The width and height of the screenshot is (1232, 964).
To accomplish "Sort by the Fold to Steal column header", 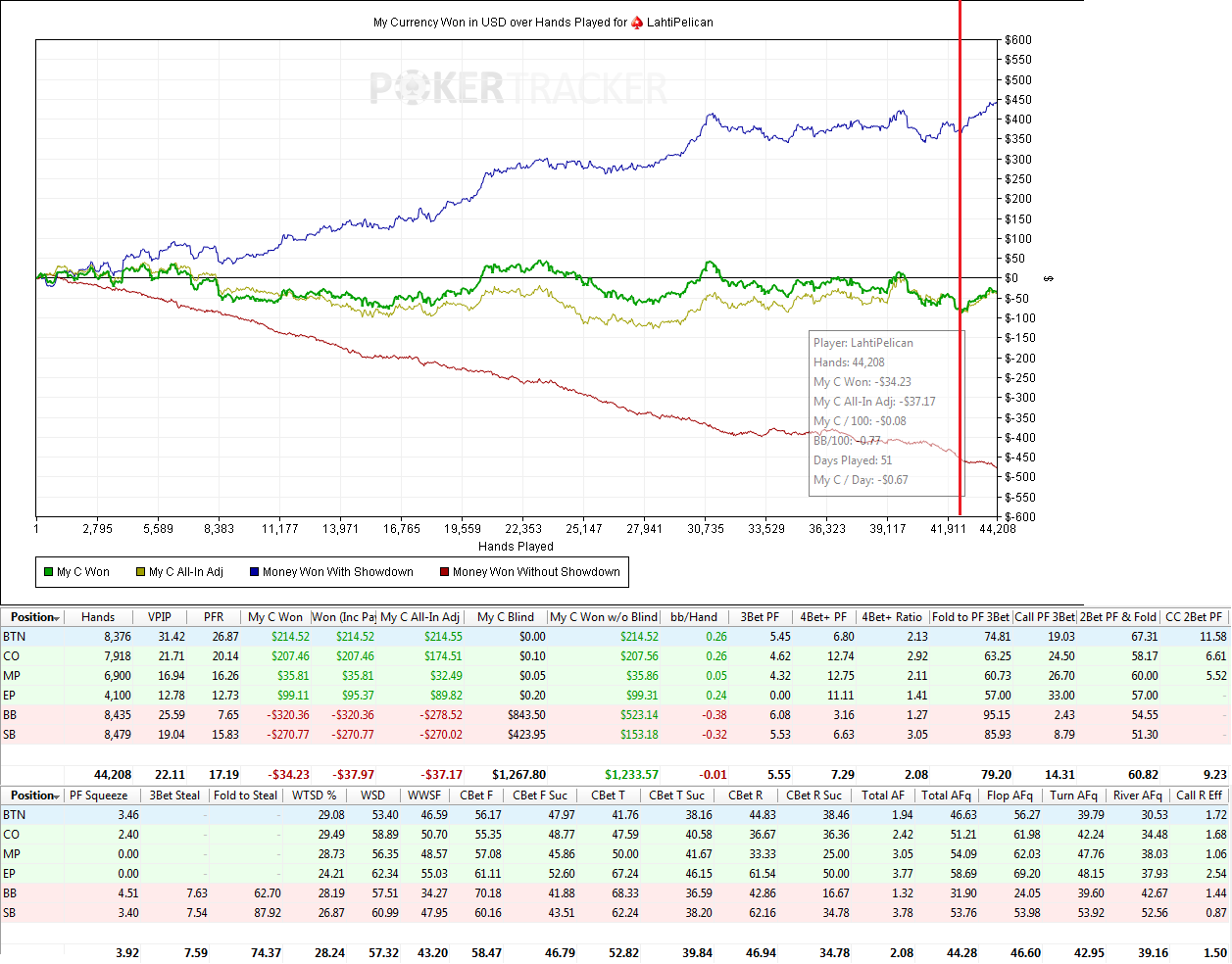I will tap(246, 795).
